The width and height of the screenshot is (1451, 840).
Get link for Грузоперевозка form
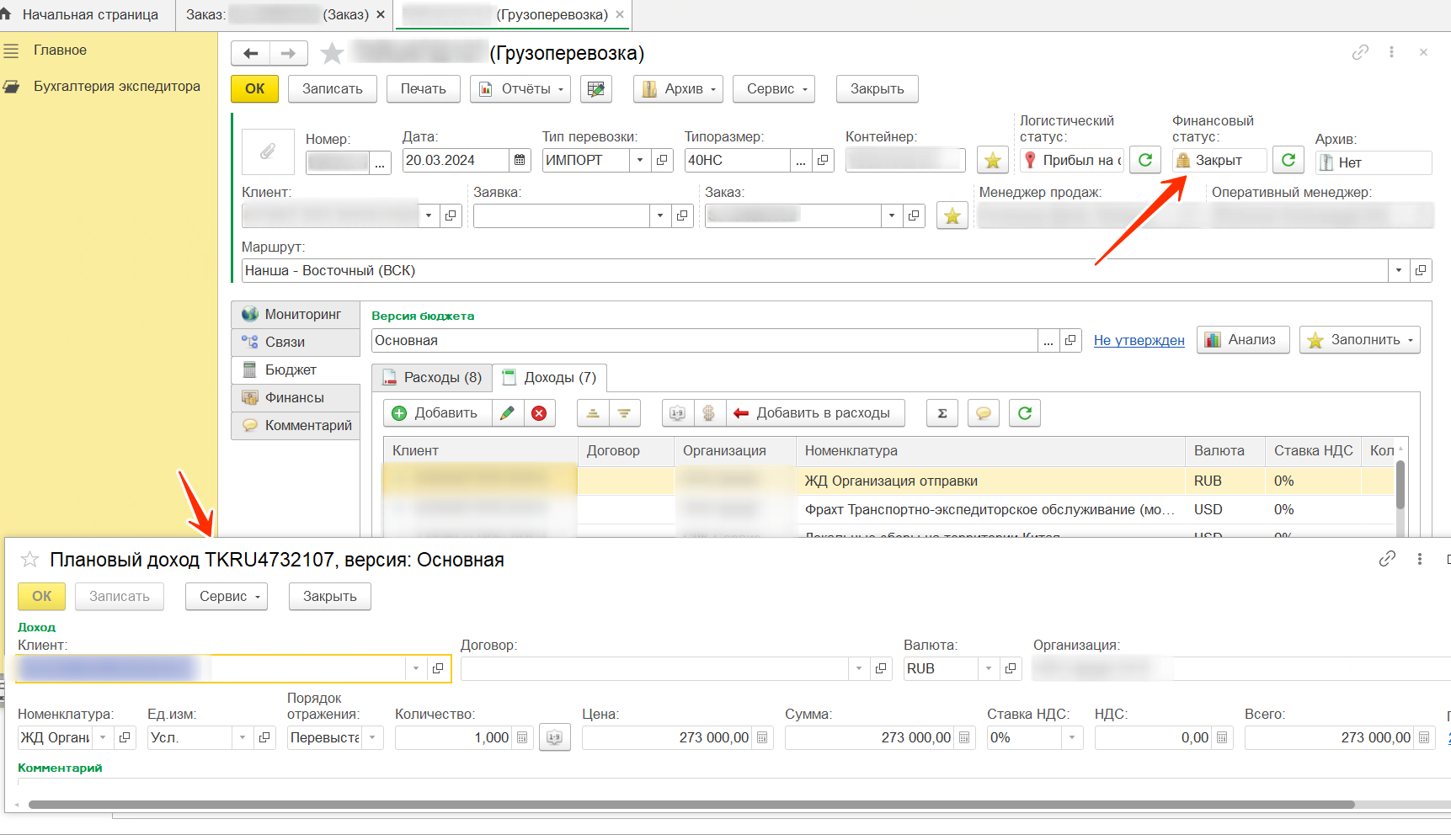point(1360,52)
